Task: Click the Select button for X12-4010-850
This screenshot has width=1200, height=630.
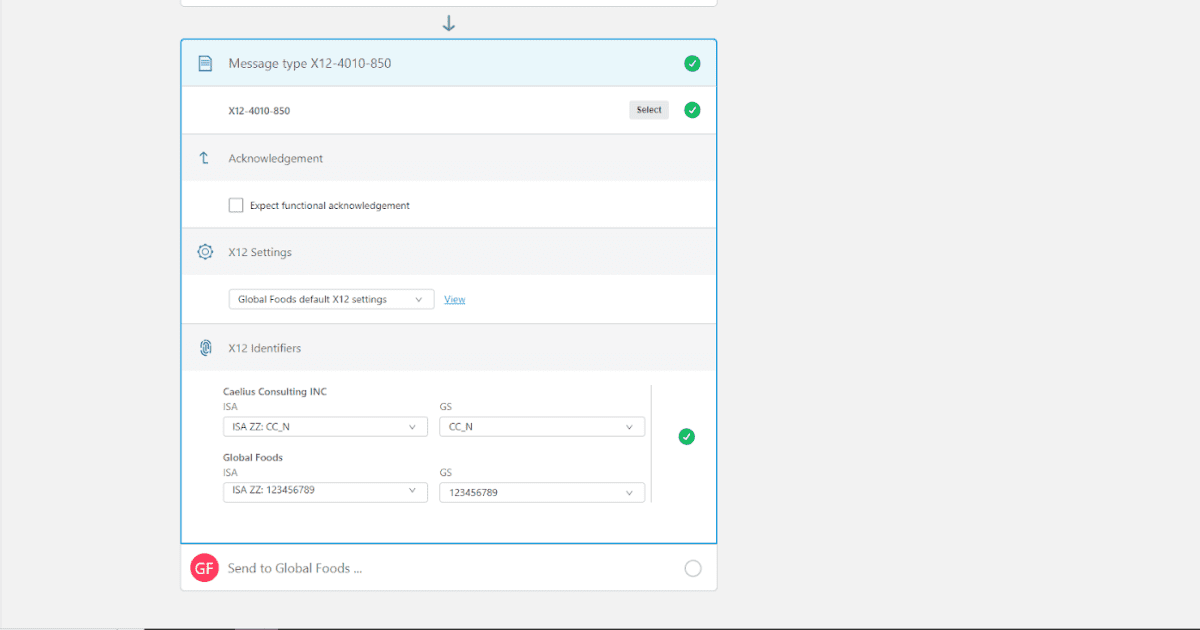Action: [x=649, y=110]
